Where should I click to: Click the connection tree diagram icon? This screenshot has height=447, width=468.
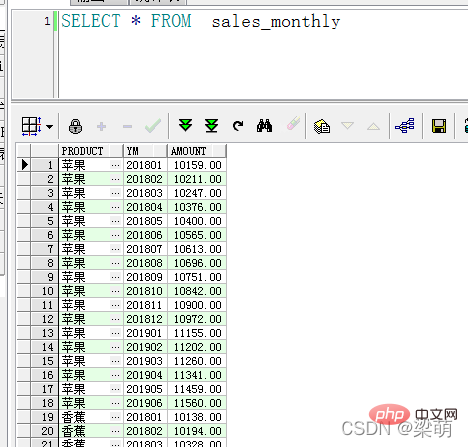pos(405,126)
